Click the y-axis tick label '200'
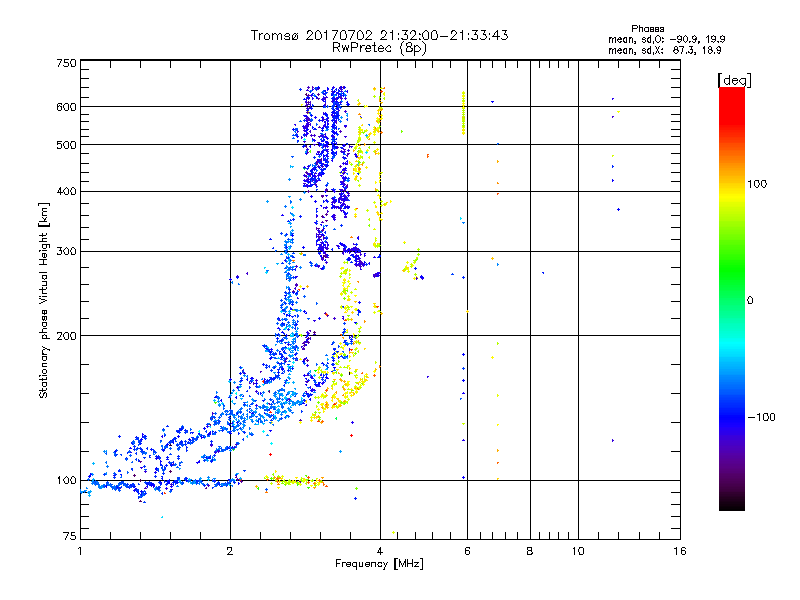The image size is (800, 600). [x=66, y=336]
